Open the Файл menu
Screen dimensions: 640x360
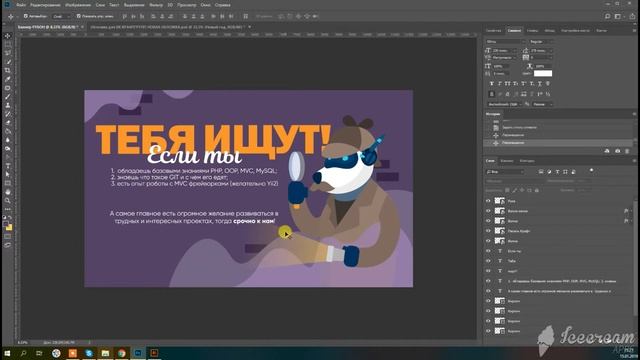point(21,5)
